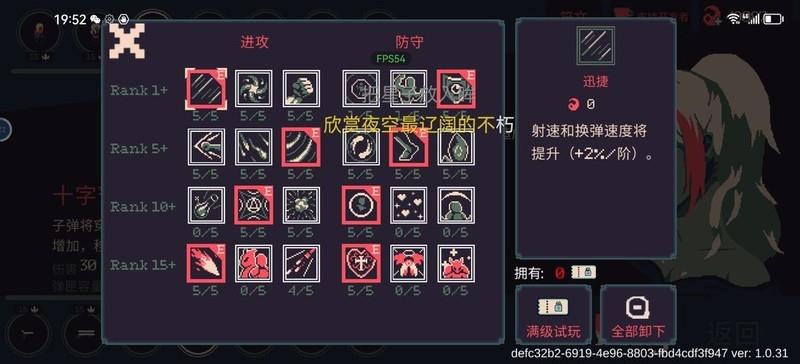Viewport: 800px width, 364px height.
Task: Pick the fireball rune in Rank 15+
Action: [206, 263]
